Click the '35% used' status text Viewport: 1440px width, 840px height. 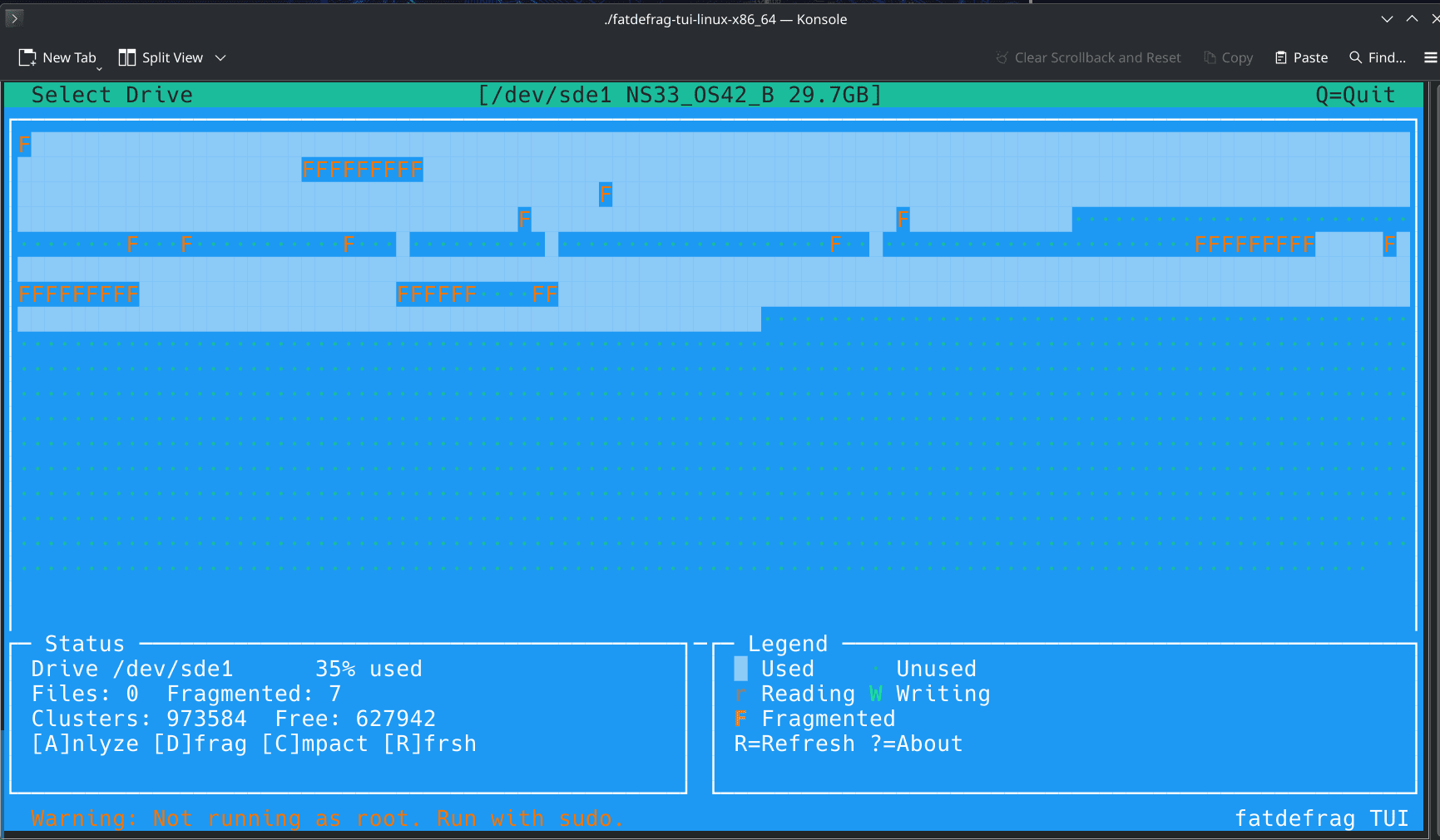(369, 669)
